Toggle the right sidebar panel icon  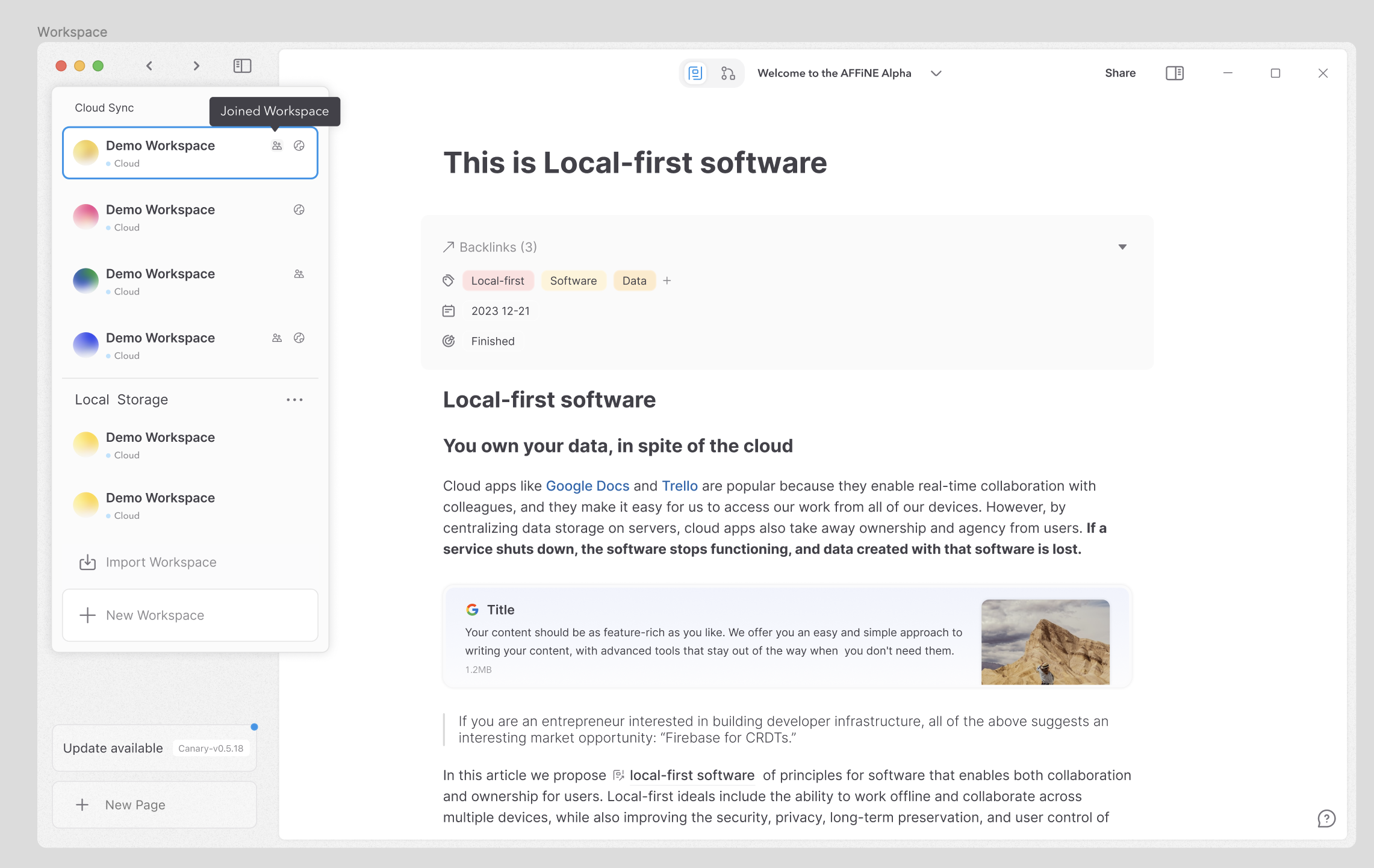(1174, 73)
